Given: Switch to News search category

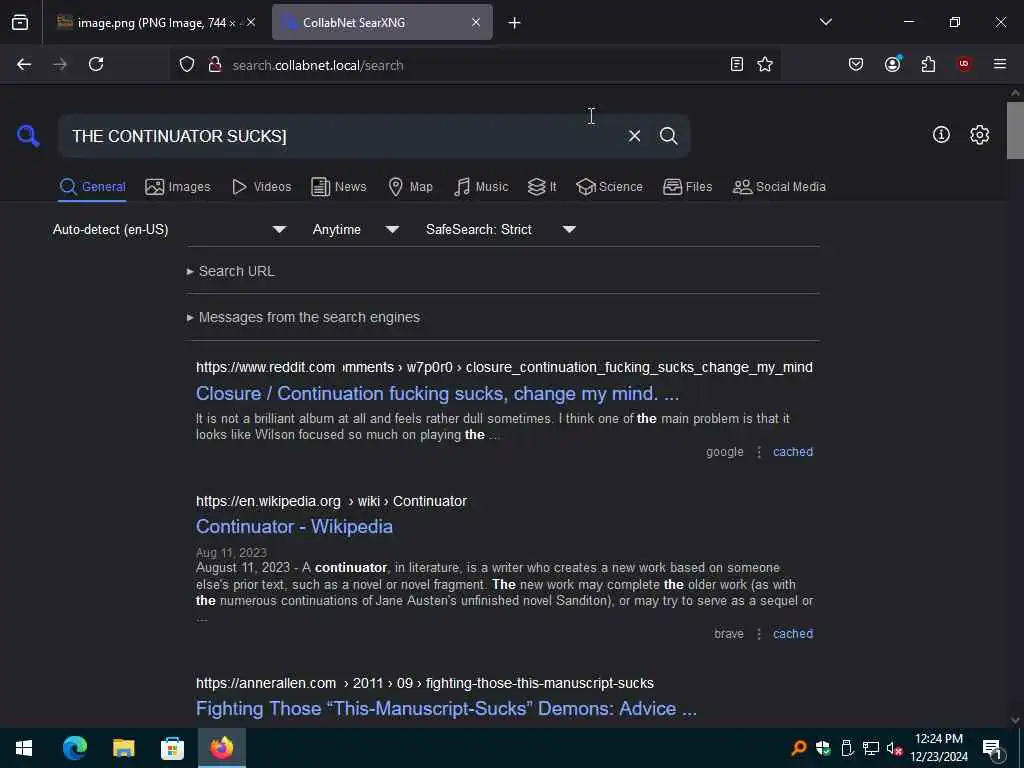Looking at the screenshot, I should point(339,187).
